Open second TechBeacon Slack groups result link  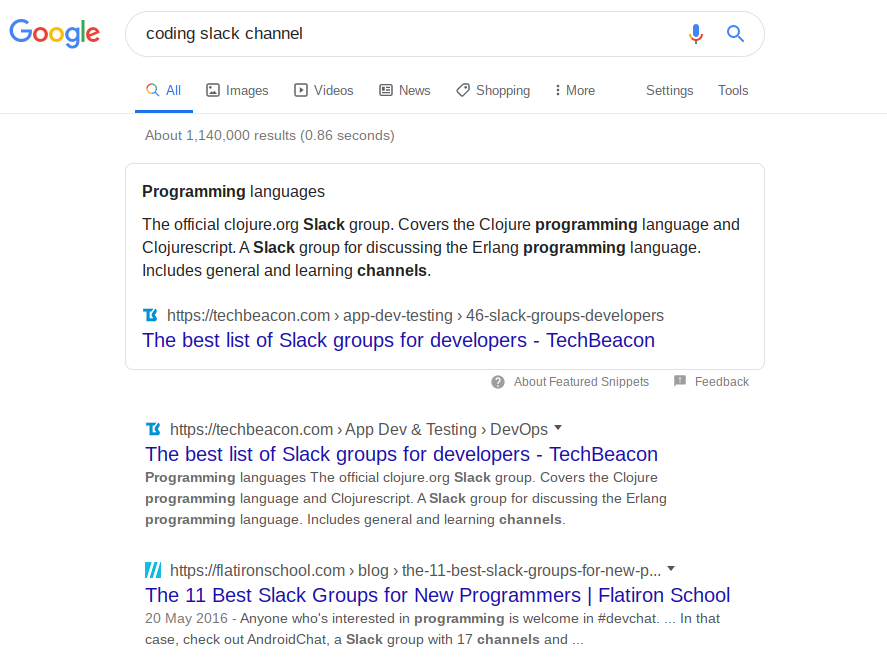(402, 454)
